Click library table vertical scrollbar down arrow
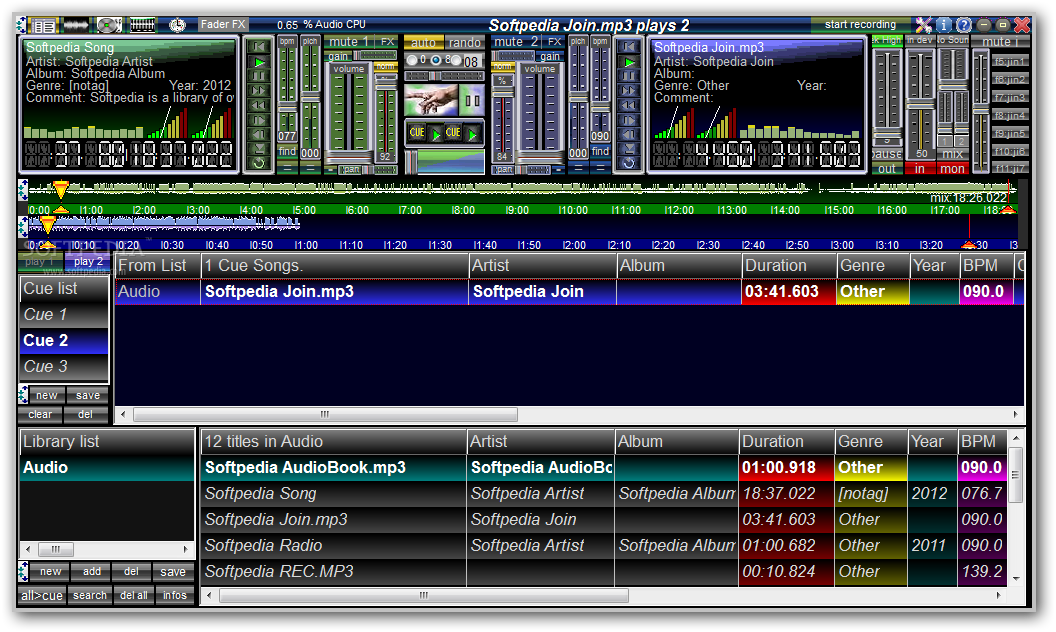 tap(1016, 579)
